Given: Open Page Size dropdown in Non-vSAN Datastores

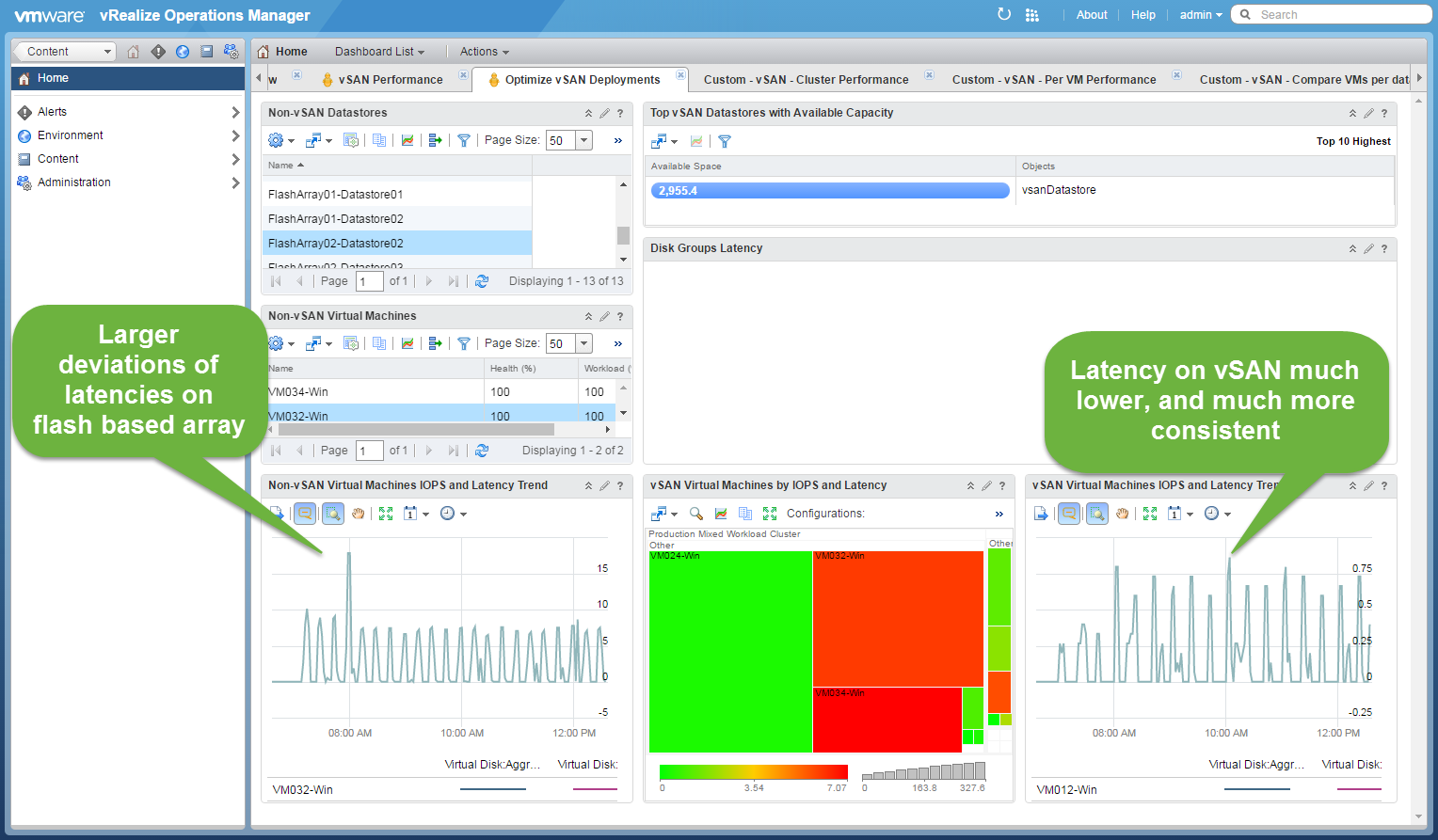Looking at the screenshot, I should click(584, 140).
